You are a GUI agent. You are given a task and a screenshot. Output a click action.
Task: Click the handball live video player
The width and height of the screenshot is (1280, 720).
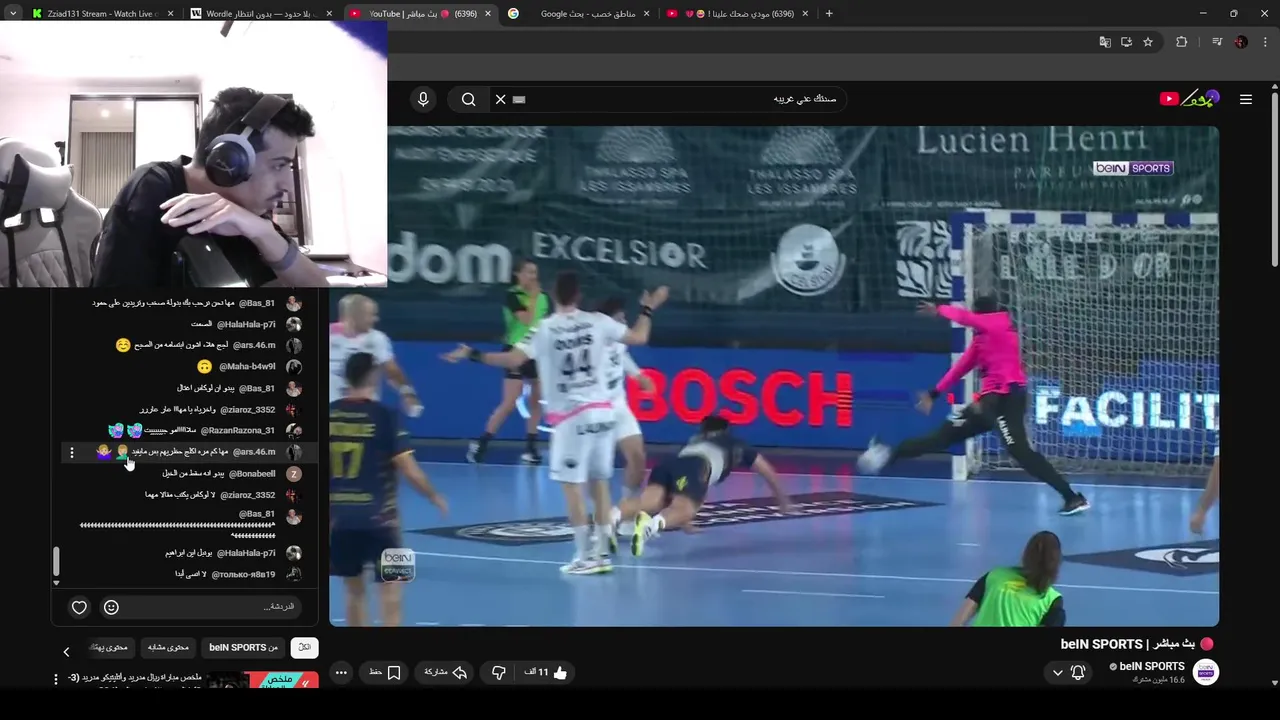pos(774,376)
